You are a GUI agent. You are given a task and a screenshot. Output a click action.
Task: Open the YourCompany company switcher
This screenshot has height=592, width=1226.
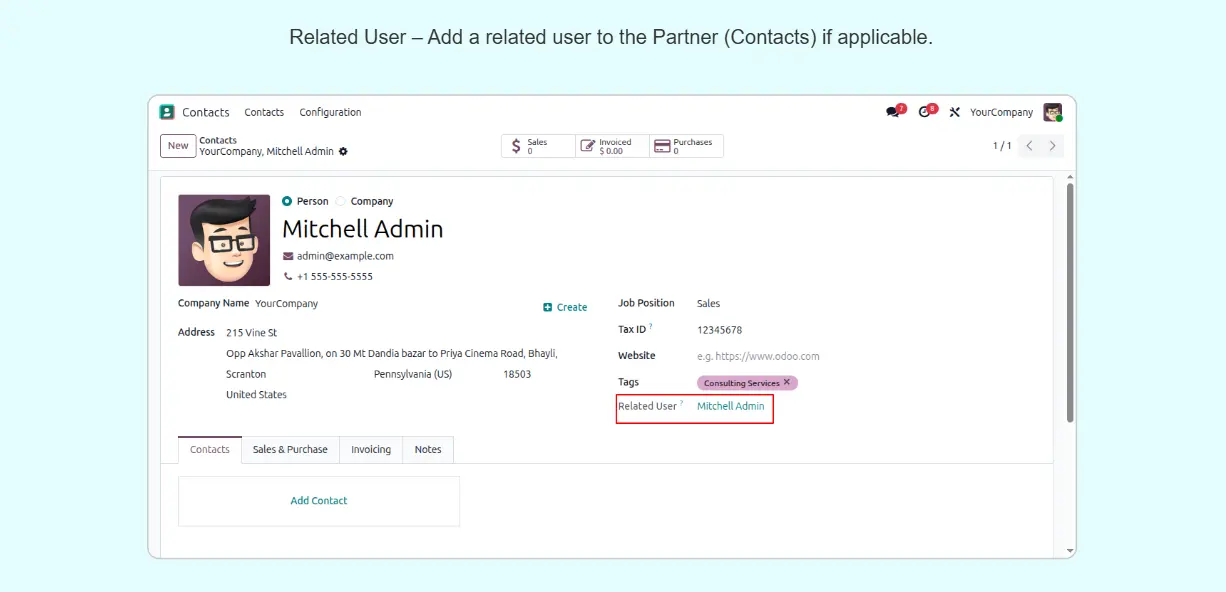tap(1001, 112)
